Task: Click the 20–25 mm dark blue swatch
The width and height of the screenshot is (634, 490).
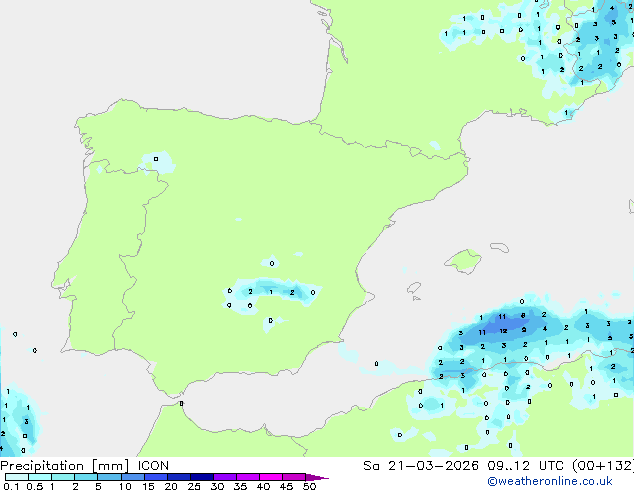Action: click(x=179, y=477)
